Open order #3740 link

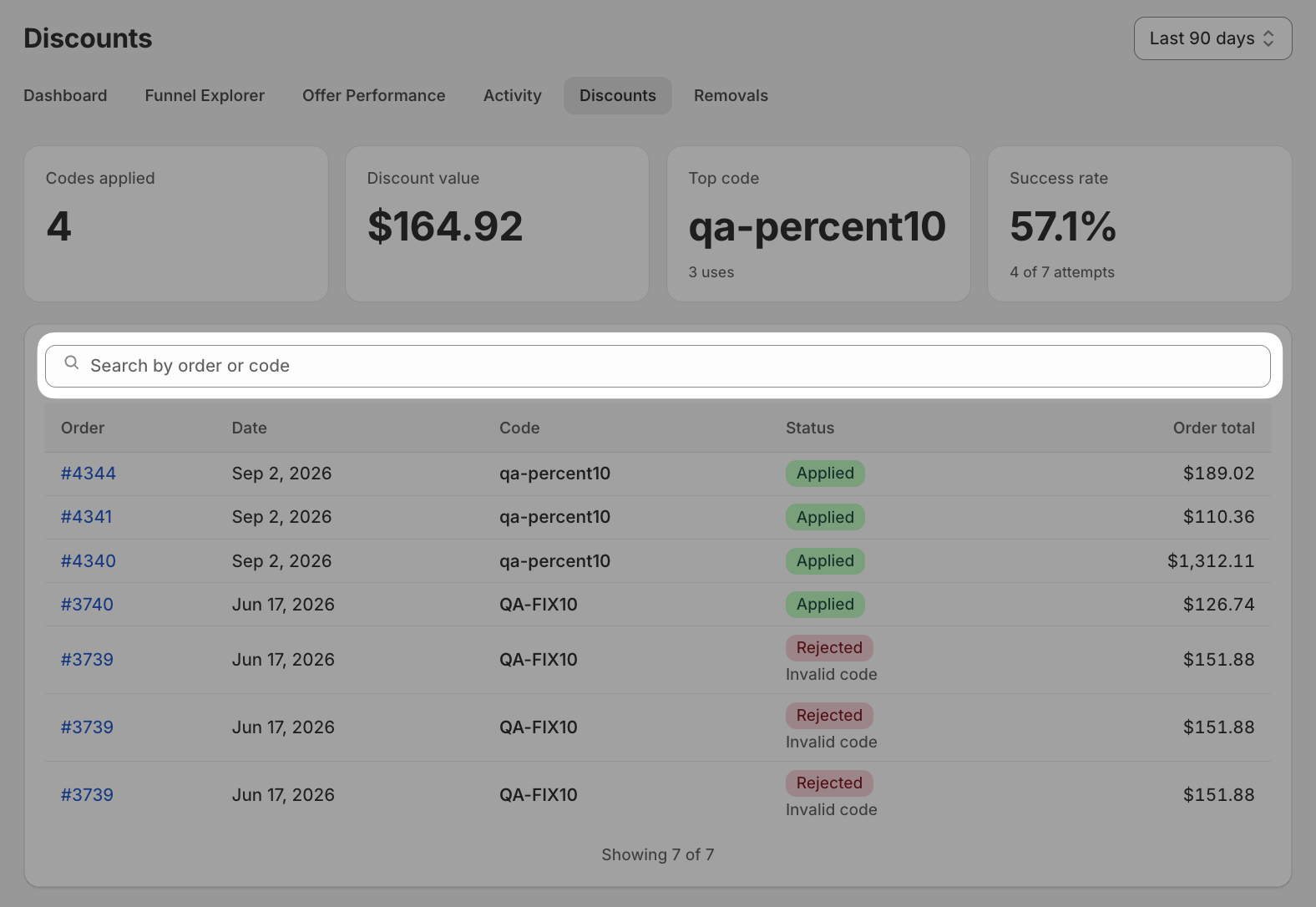tap(87, 605)
